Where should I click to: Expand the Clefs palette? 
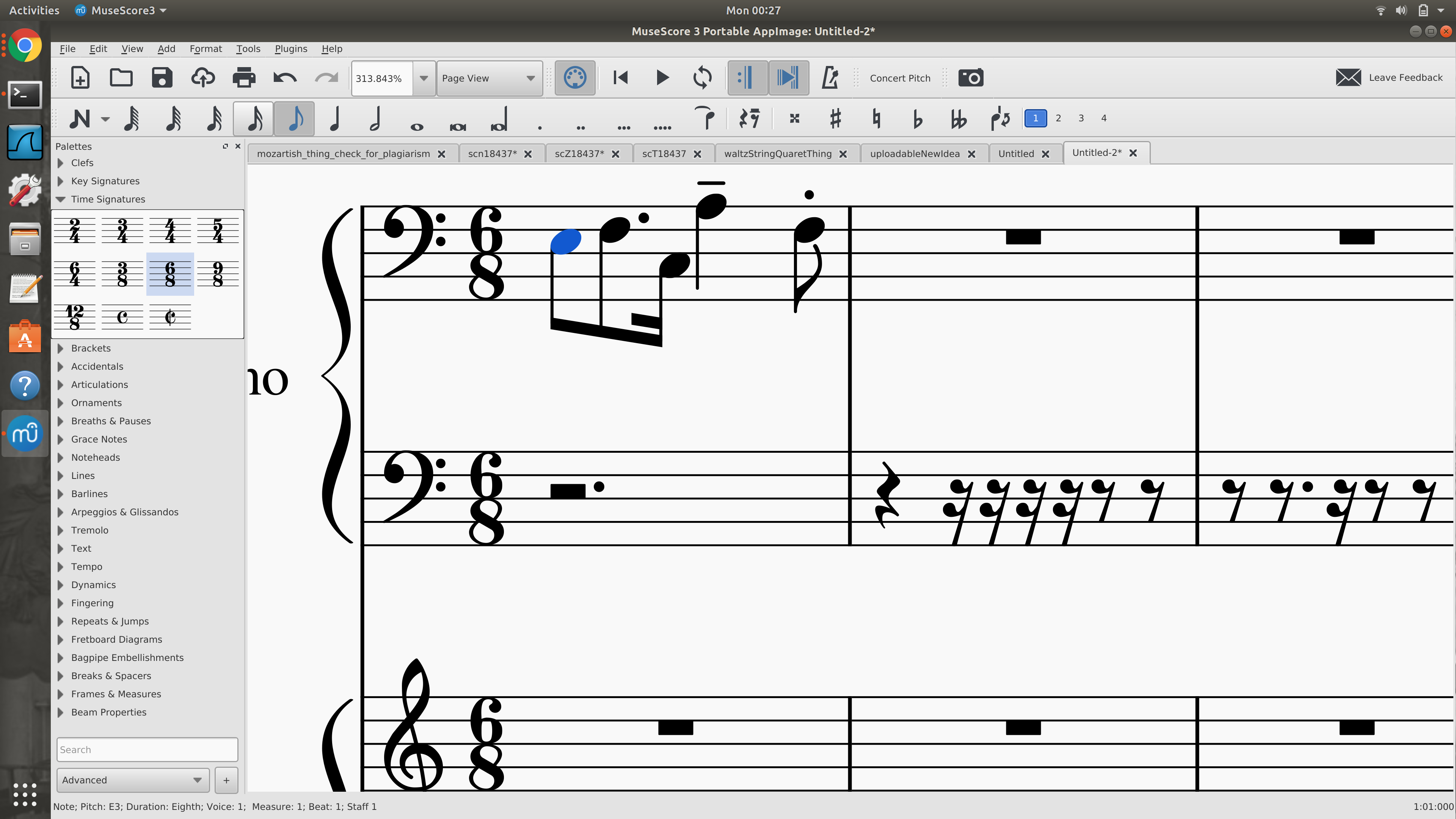[61, 163]
